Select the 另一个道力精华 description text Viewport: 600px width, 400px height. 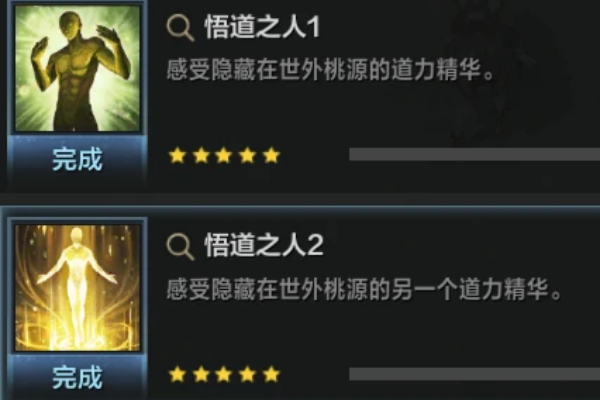tap(469, 289)
